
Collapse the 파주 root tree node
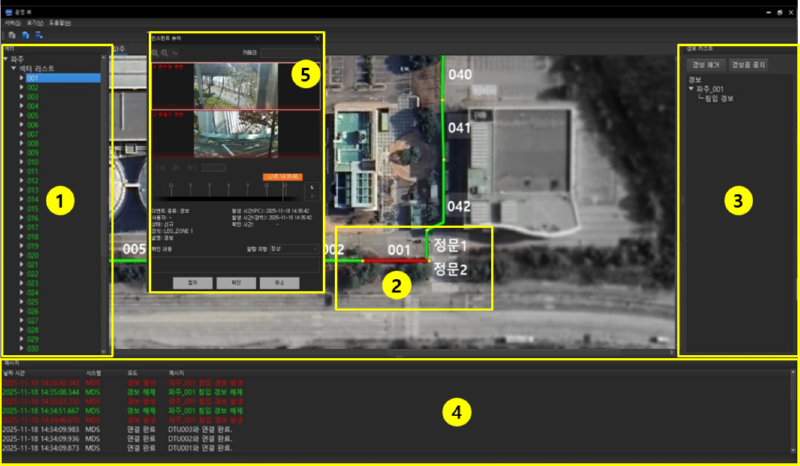point(5,59)
